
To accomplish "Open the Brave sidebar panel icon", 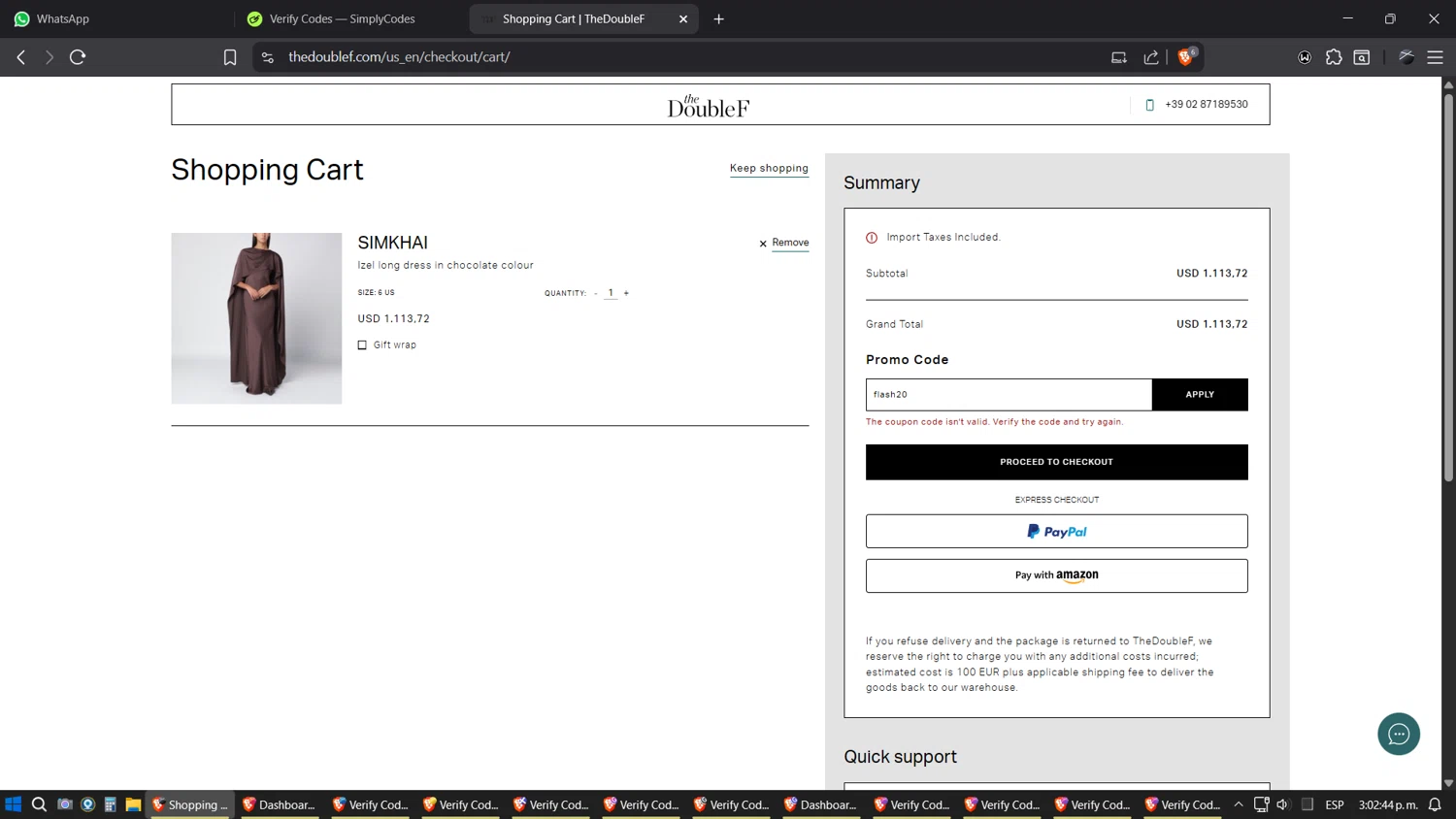I will pyautogui.click(x=1362, y=57).
